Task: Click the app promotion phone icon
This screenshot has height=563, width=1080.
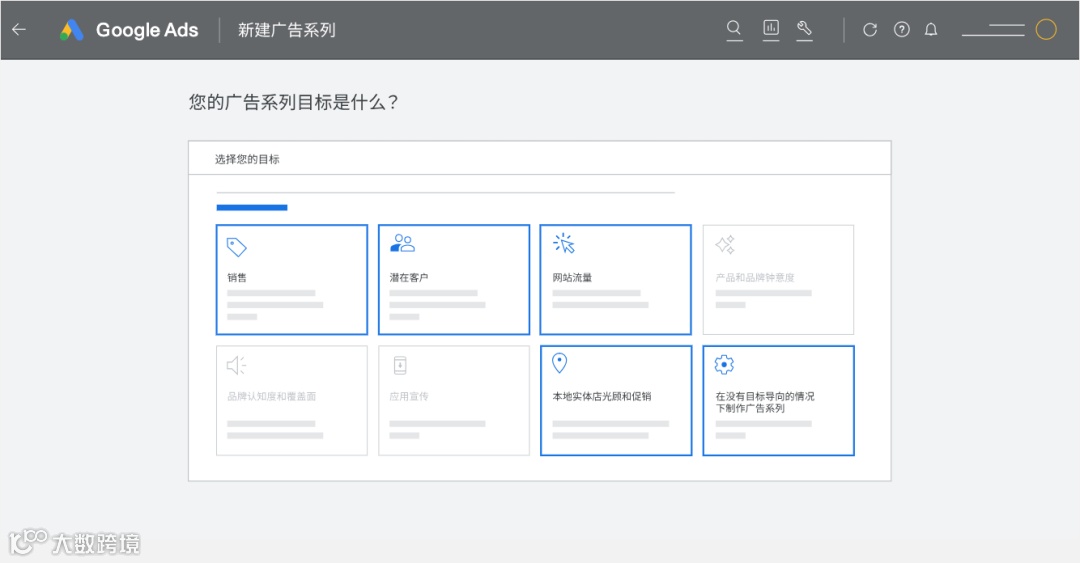Action: tap(400, 365)
